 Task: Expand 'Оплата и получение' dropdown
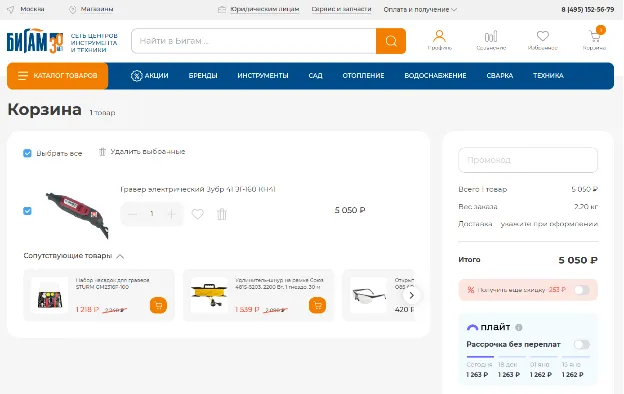[420, 9]
